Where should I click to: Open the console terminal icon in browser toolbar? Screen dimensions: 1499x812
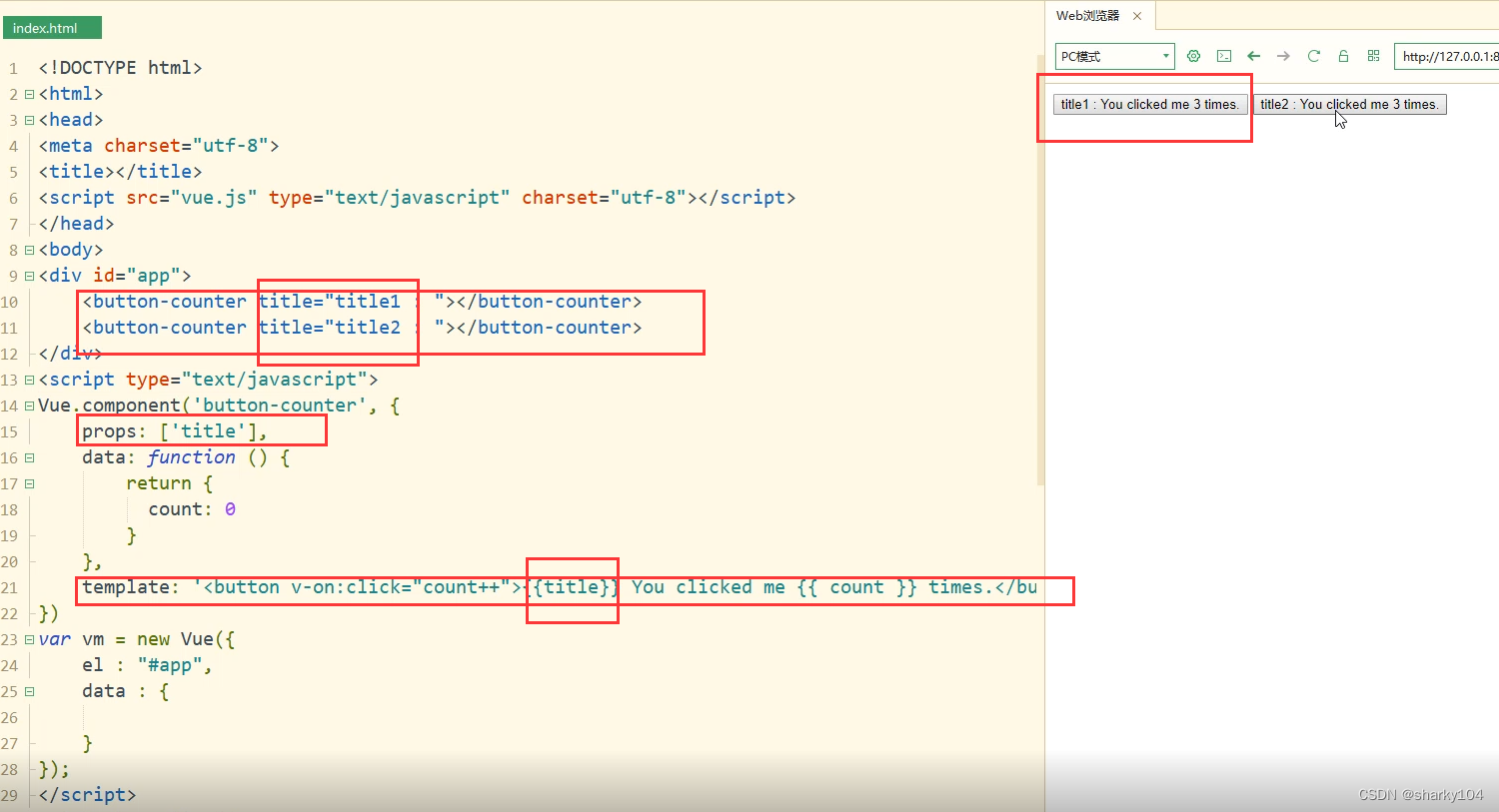coord(1224,56)
